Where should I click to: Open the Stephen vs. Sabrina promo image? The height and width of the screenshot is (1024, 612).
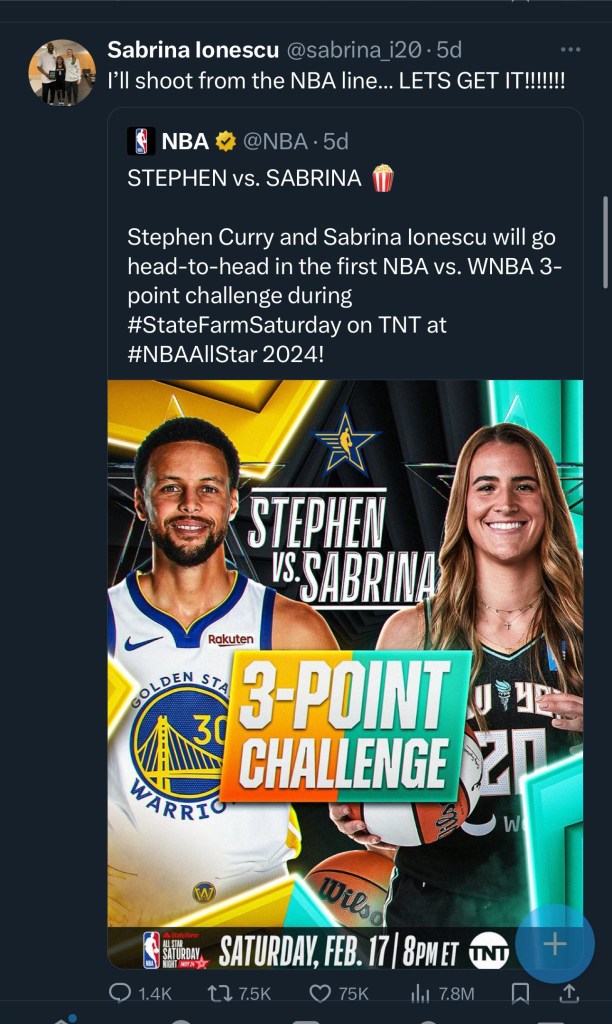pyautogui.click(x=345, y=650)
